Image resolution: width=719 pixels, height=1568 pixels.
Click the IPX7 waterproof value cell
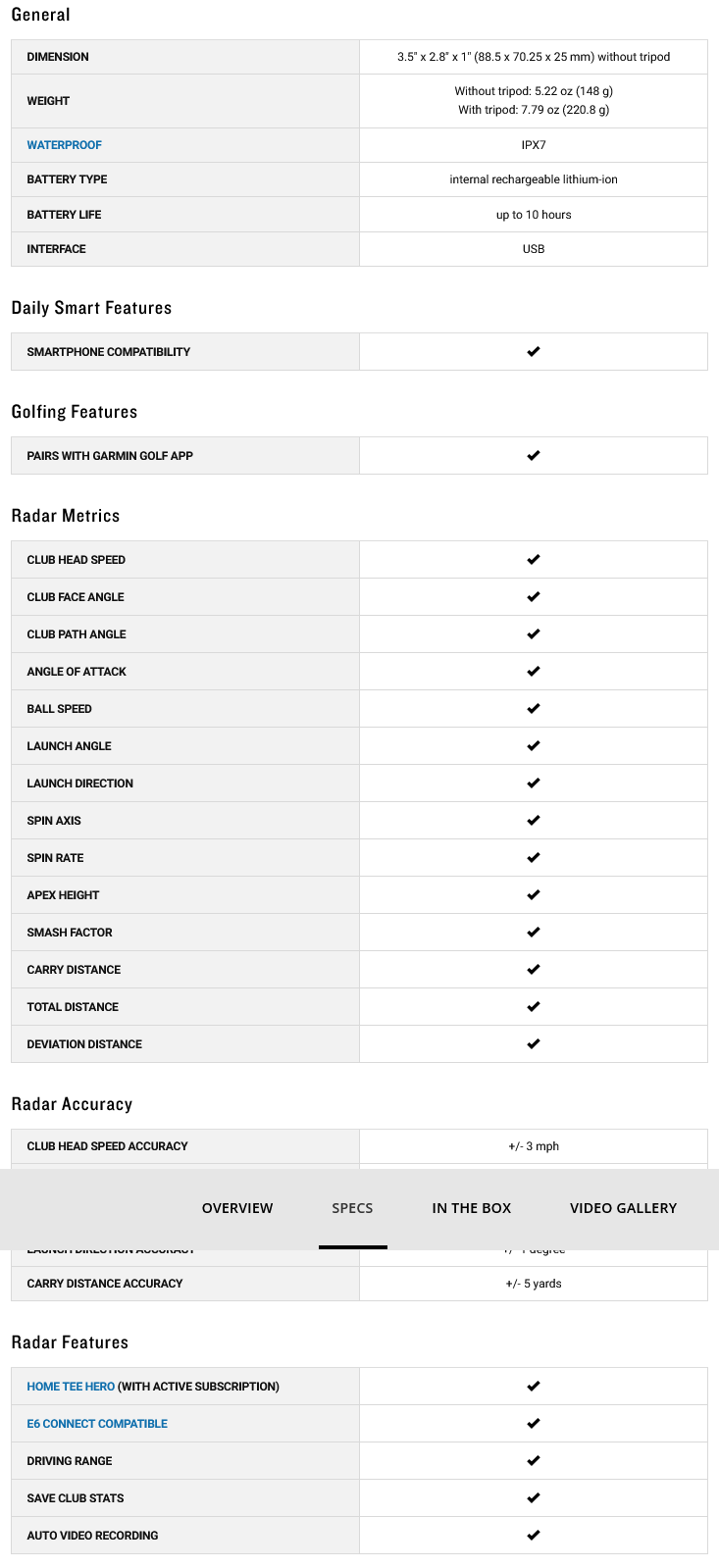[x=534, y=145]
